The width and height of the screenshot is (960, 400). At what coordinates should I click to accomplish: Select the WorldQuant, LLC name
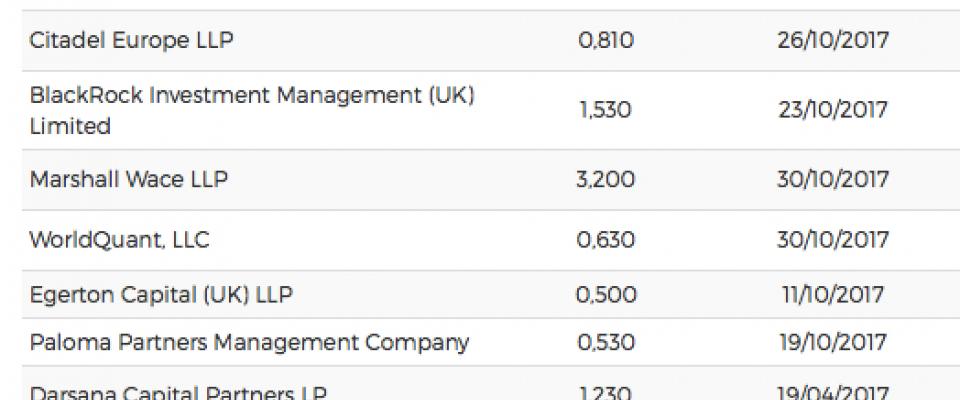point(119,240)
